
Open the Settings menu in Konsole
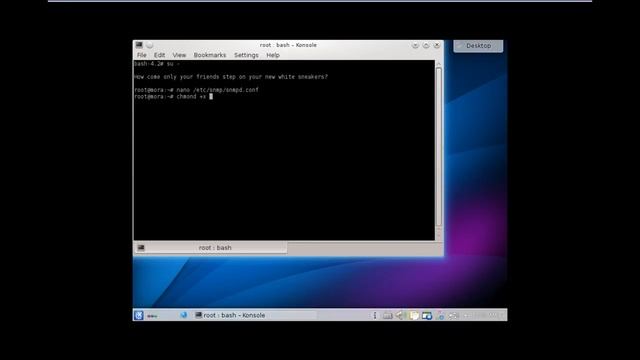246,55
